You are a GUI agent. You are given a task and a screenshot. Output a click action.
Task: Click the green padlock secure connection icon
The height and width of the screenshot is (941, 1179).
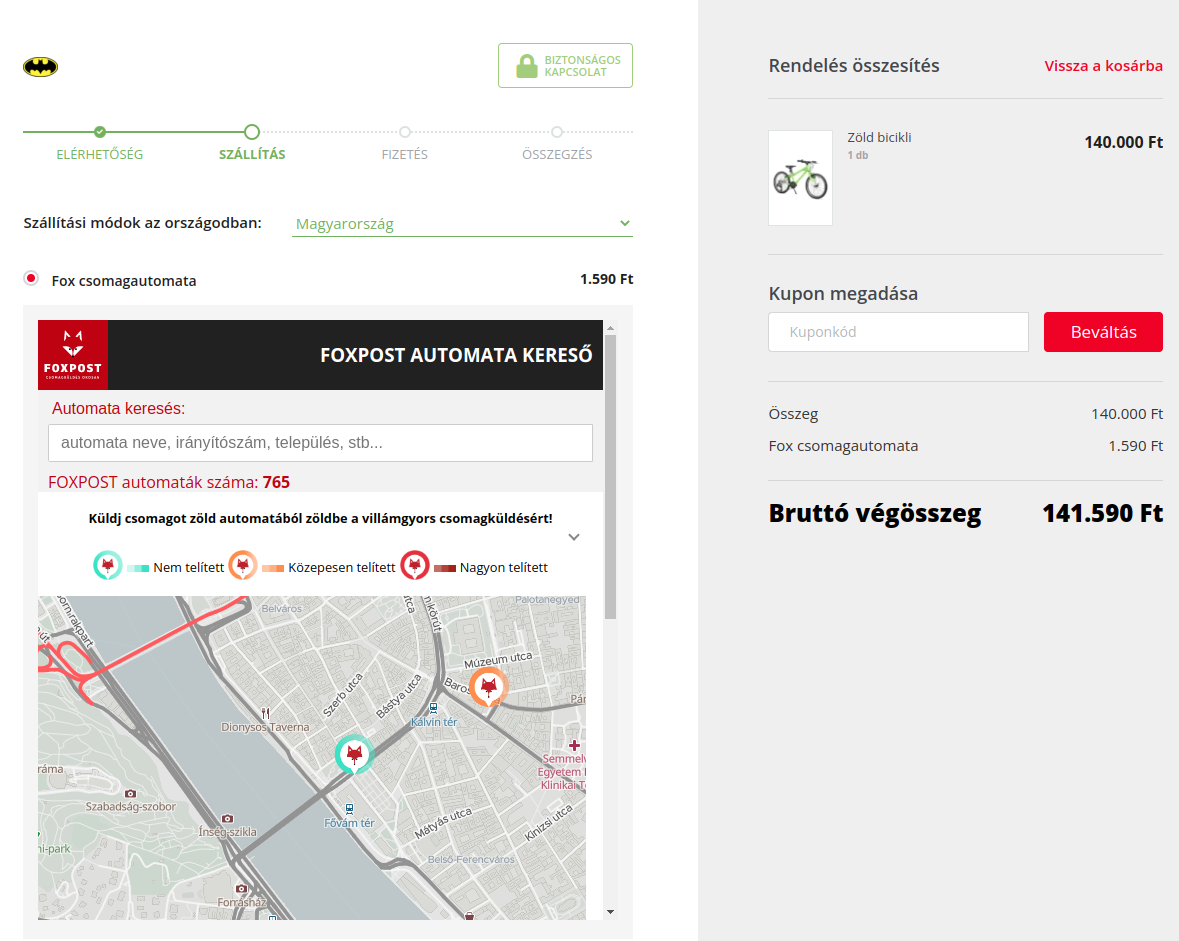tap(527, 66)
